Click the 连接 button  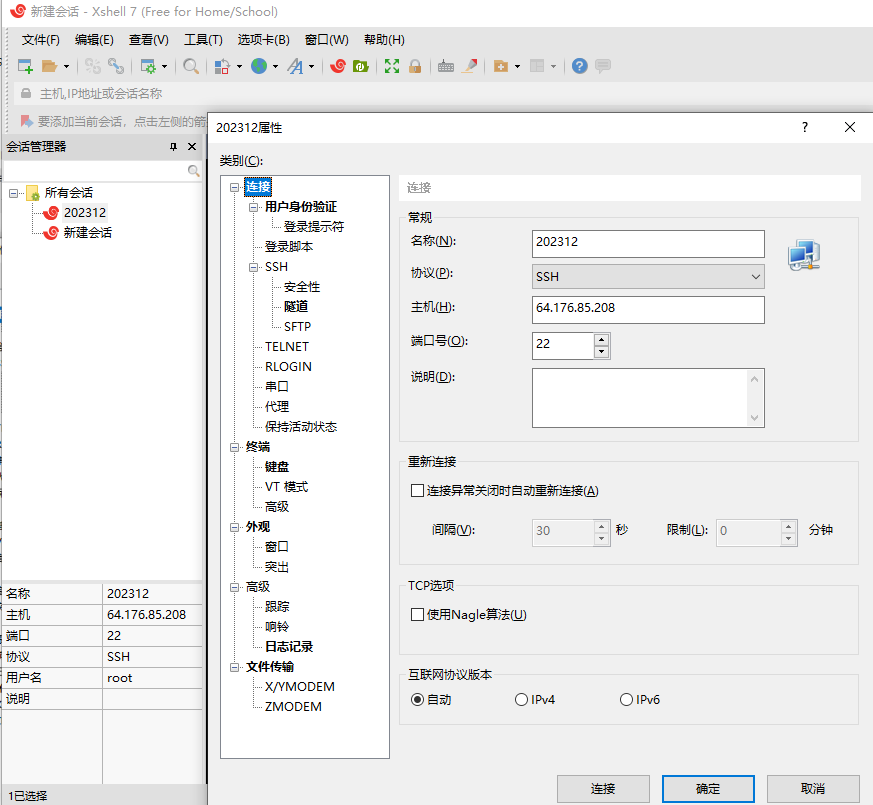[603, 789]
